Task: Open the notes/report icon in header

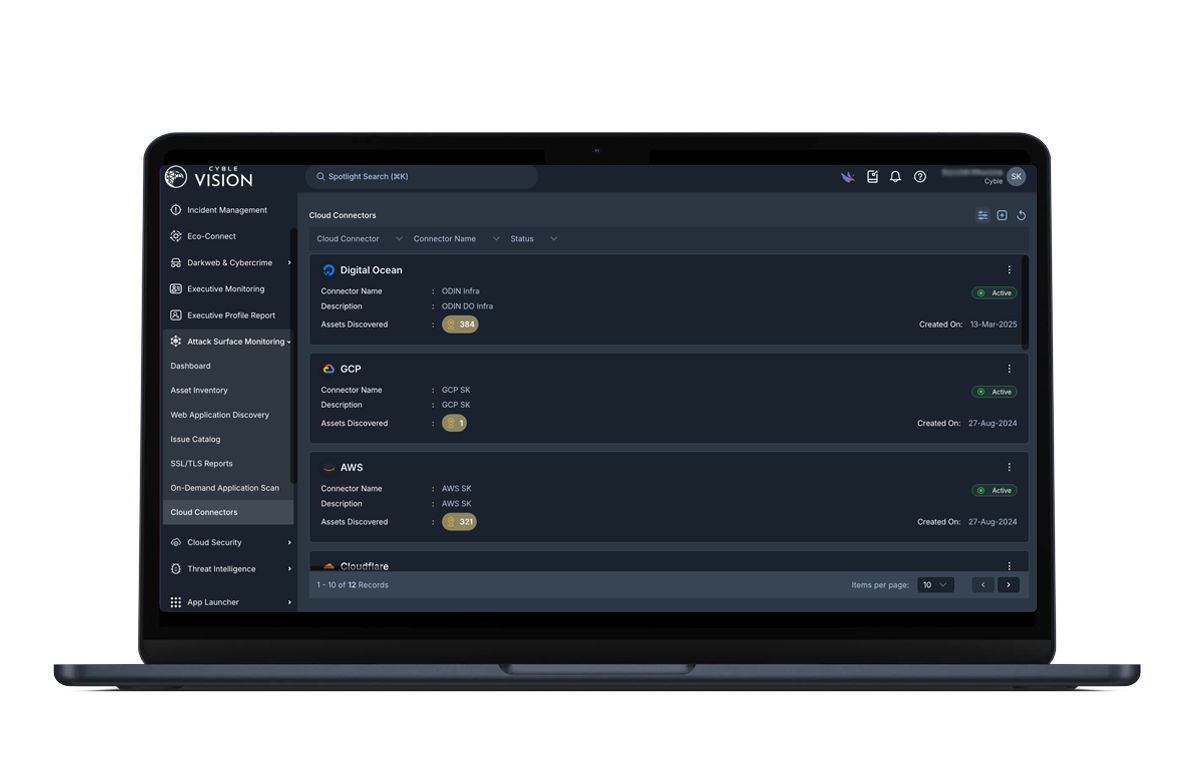Action: (872, 177)
